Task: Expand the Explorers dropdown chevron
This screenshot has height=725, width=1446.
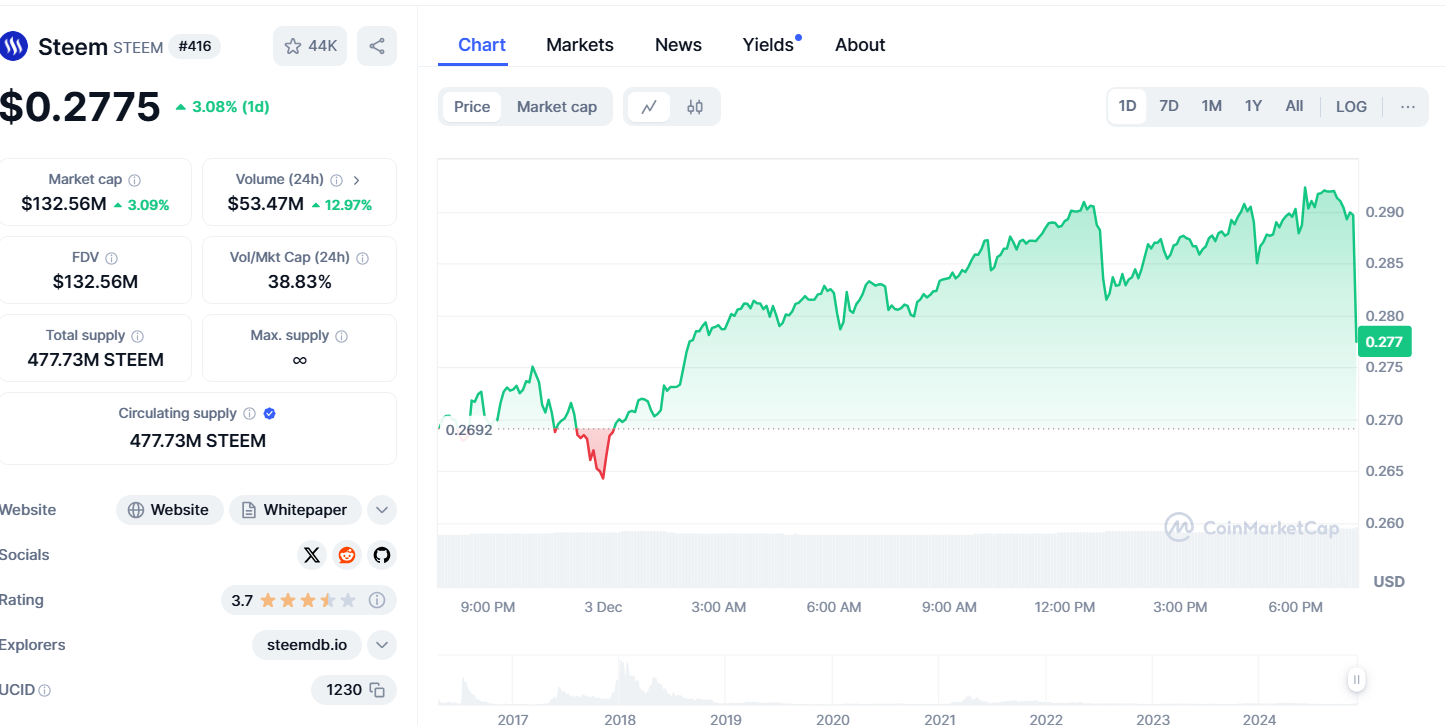Action: tap(381, 645)
